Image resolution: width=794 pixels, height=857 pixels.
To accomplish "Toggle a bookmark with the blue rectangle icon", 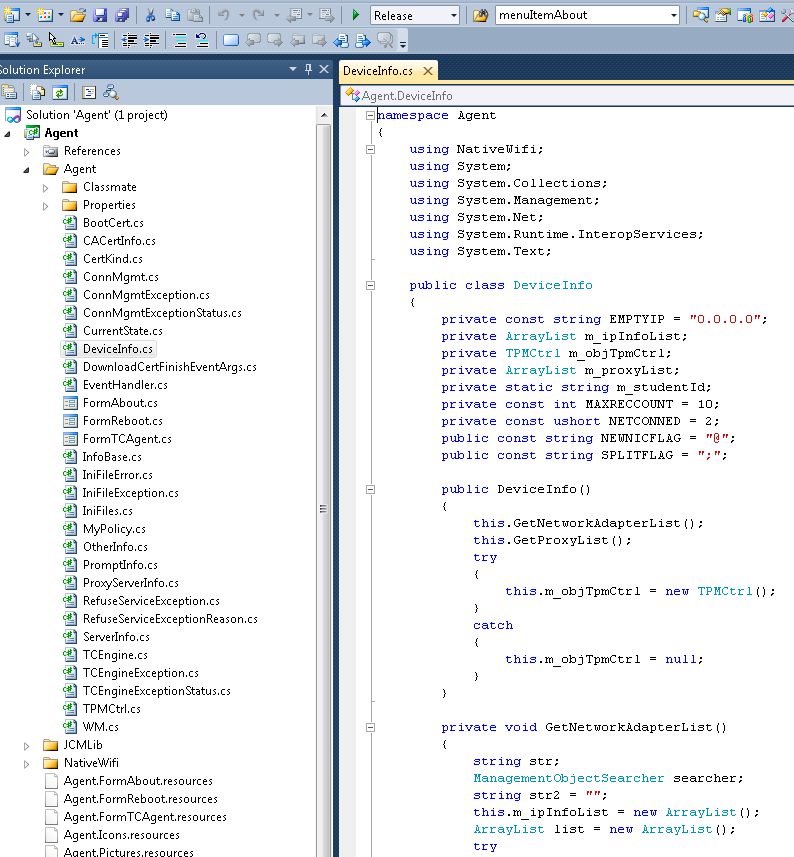I will [231, 40].
